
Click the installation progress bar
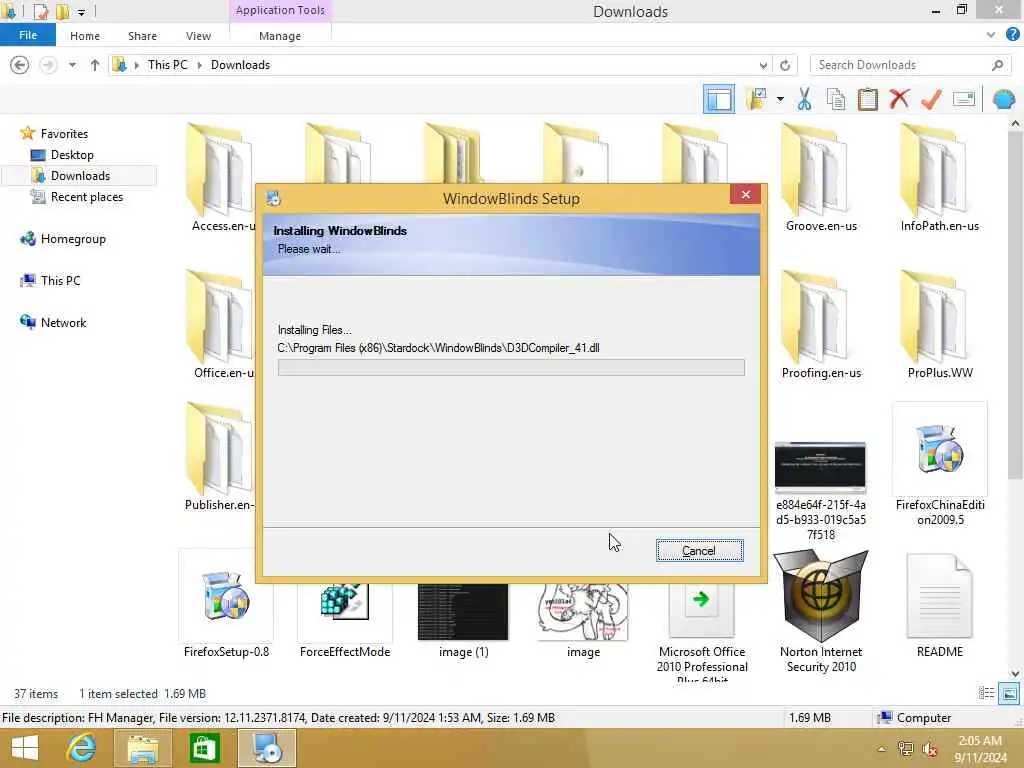click(x=511, y=367)
